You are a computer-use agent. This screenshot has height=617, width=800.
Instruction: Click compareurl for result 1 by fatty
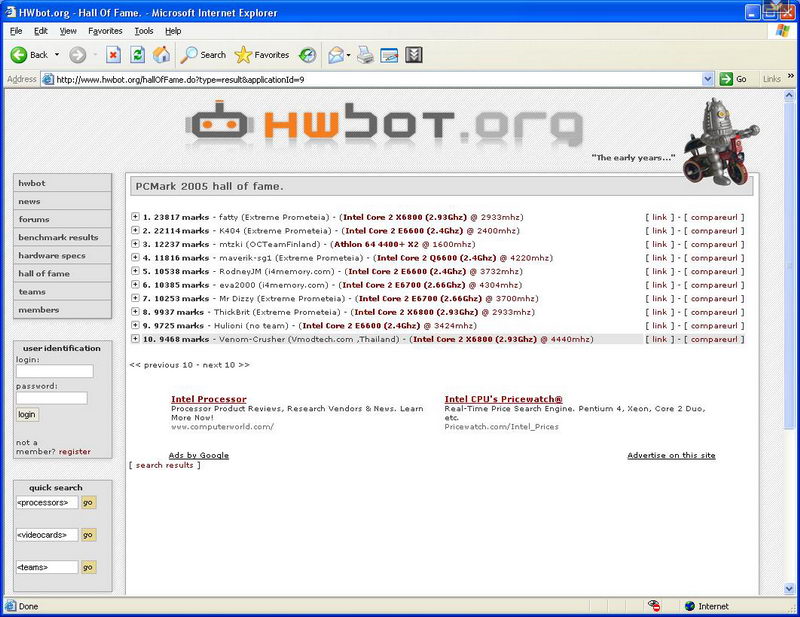(x=714, y=217)
